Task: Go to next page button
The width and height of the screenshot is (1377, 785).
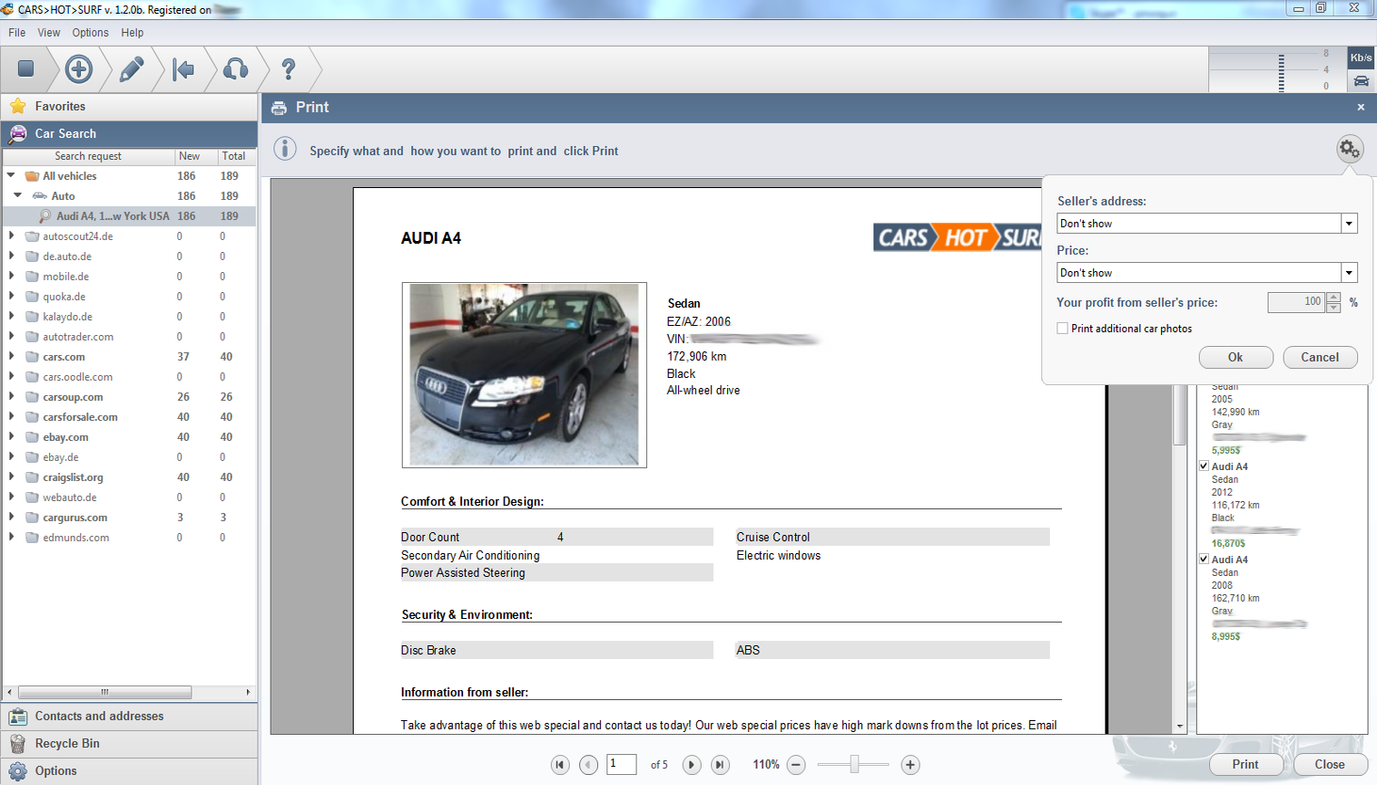Action: tap(691, 765)
